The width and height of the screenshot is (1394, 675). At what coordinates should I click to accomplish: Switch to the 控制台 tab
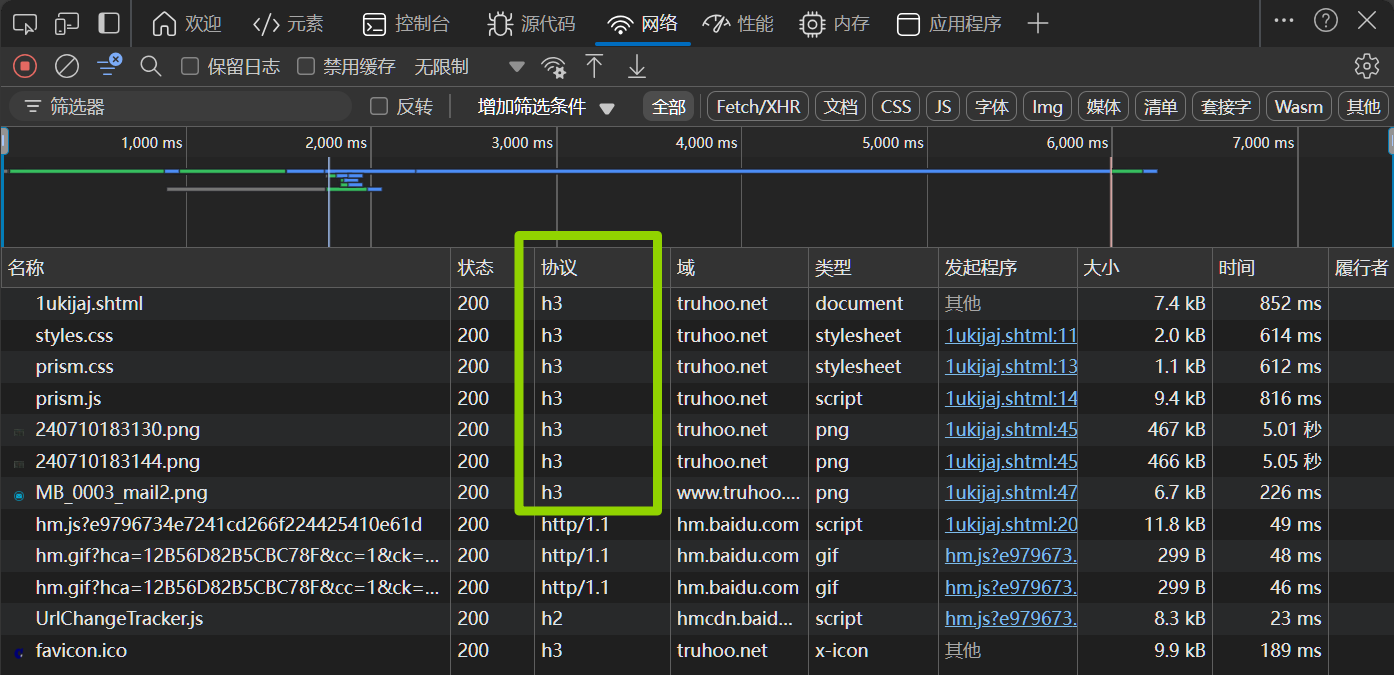[405, 24]
